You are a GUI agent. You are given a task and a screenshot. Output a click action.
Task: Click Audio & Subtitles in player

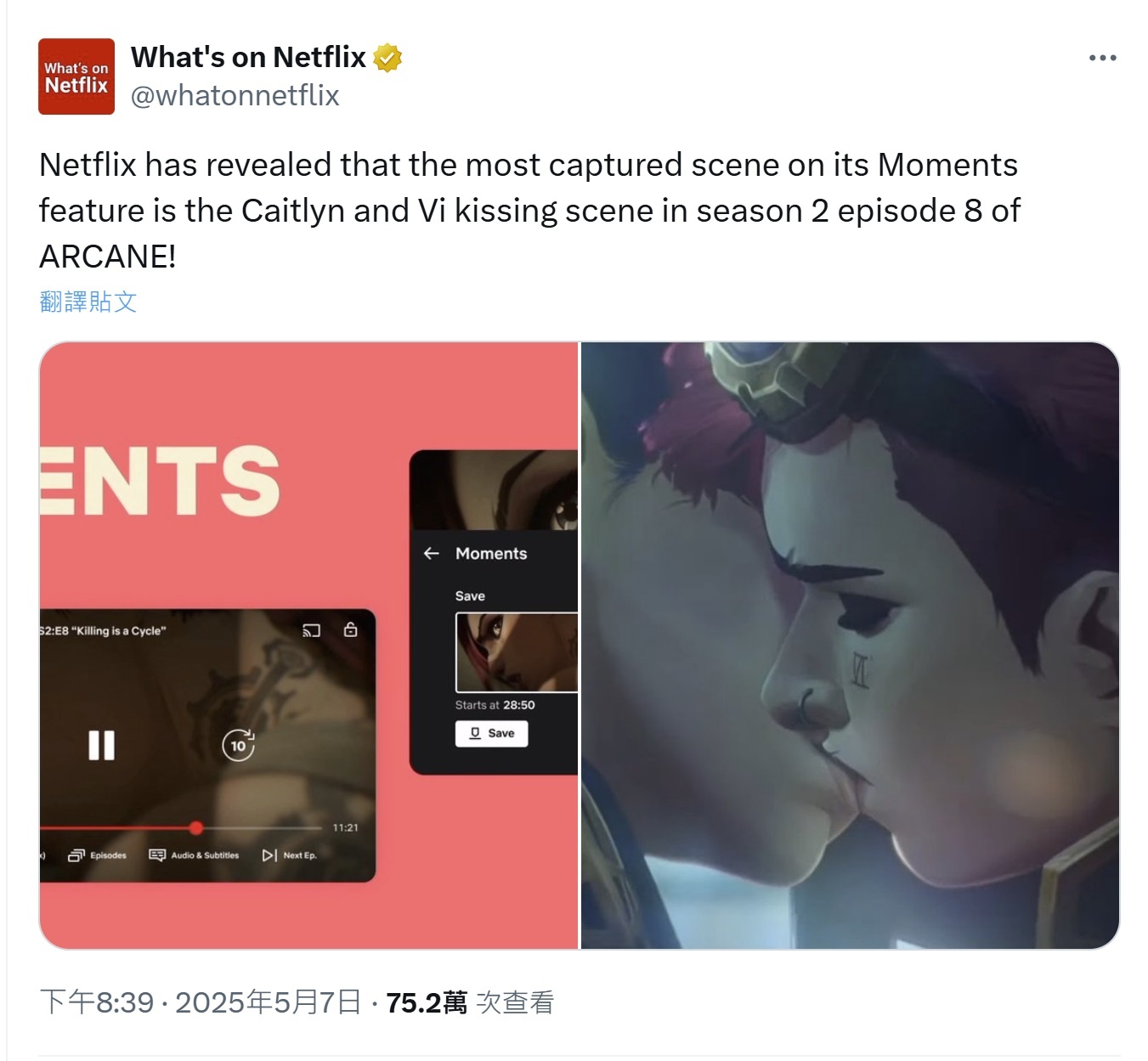tap(194, 855)
